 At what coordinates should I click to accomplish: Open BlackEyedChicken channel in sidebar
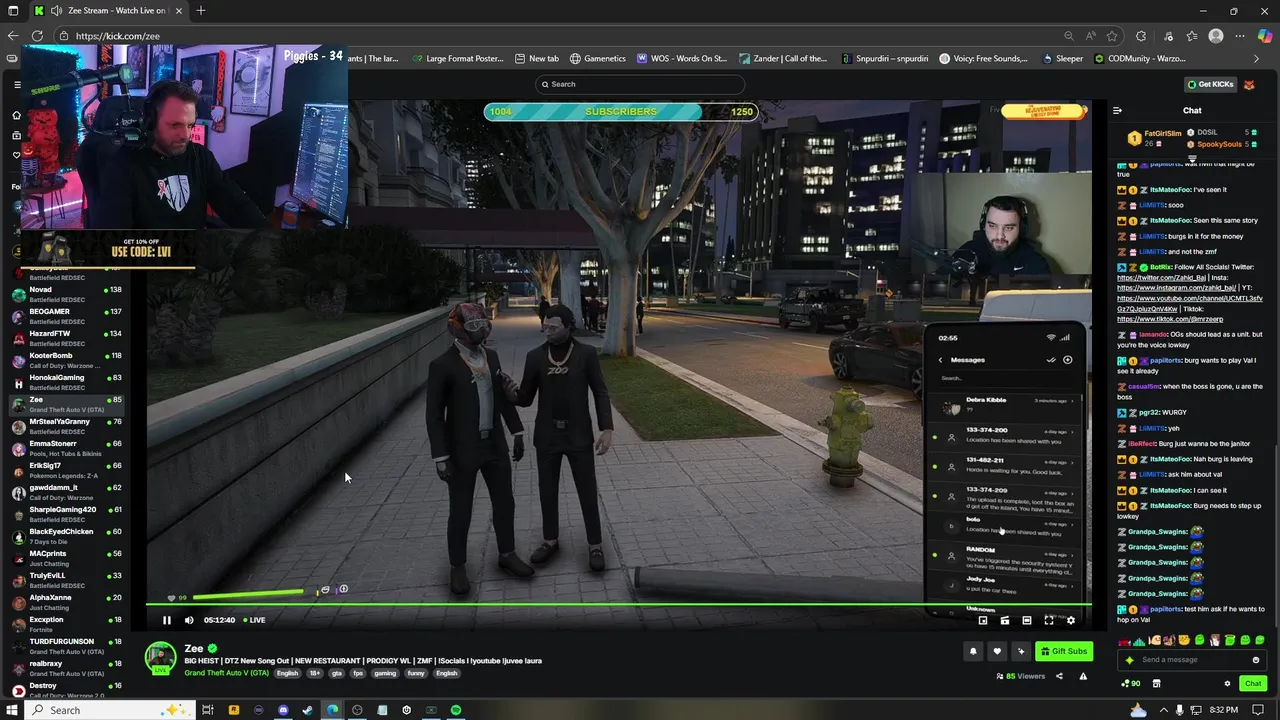pos(65,536)
